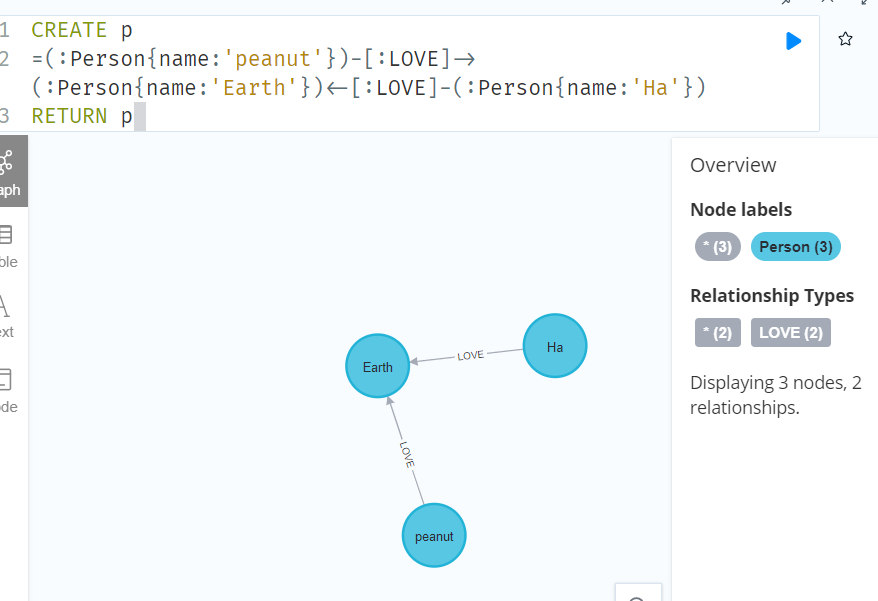The image size is (878, 601).
Task: Select the * (3) node label pill
Action: point(717,246)
